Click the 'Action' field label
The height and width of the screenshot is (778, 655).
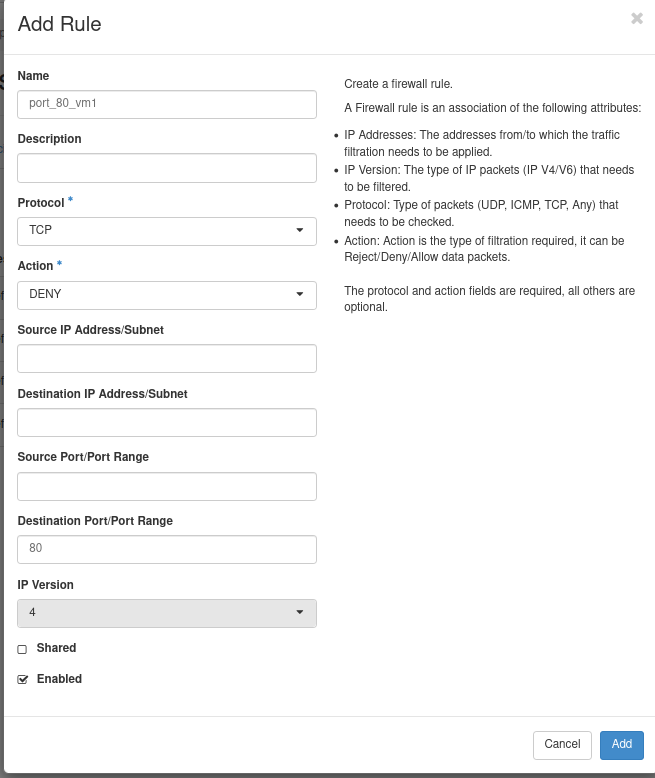point(36,266)
